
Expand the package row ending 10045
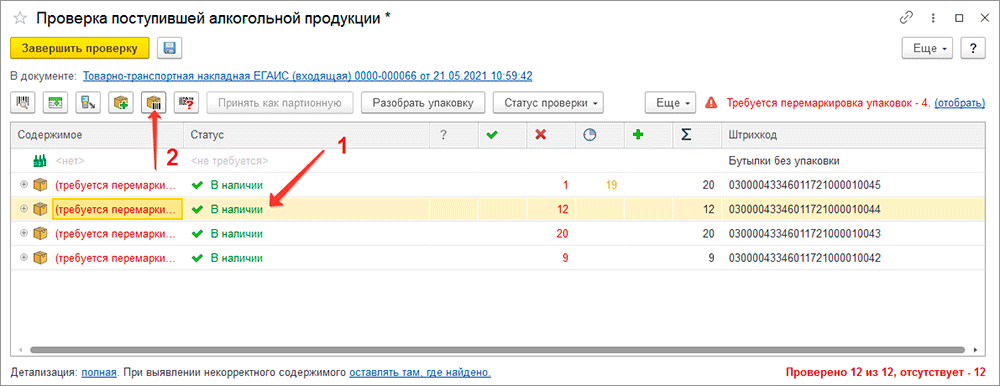(24, 185)
